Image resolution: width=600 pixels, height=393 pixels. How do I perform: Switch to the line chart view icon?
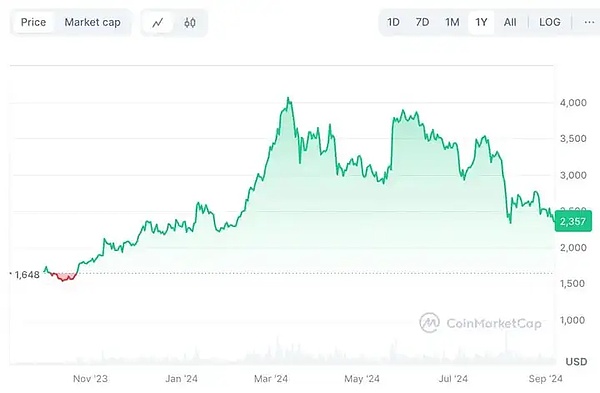click(x=158, y=23)
